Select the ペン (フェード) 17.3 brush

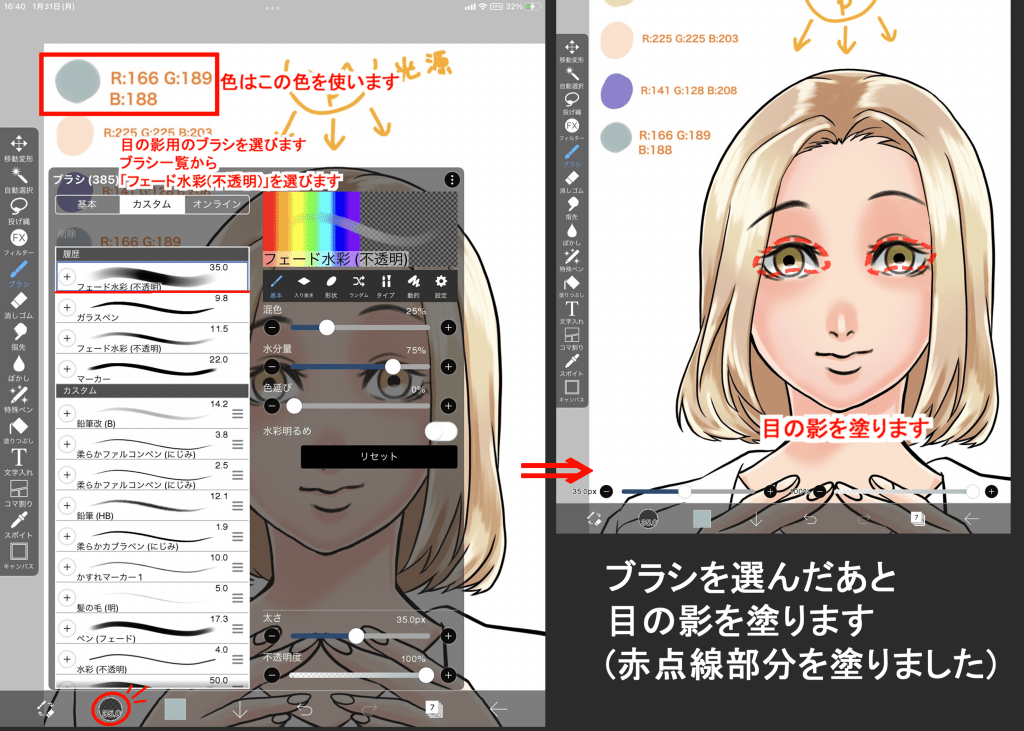click(x=152, y=628)
